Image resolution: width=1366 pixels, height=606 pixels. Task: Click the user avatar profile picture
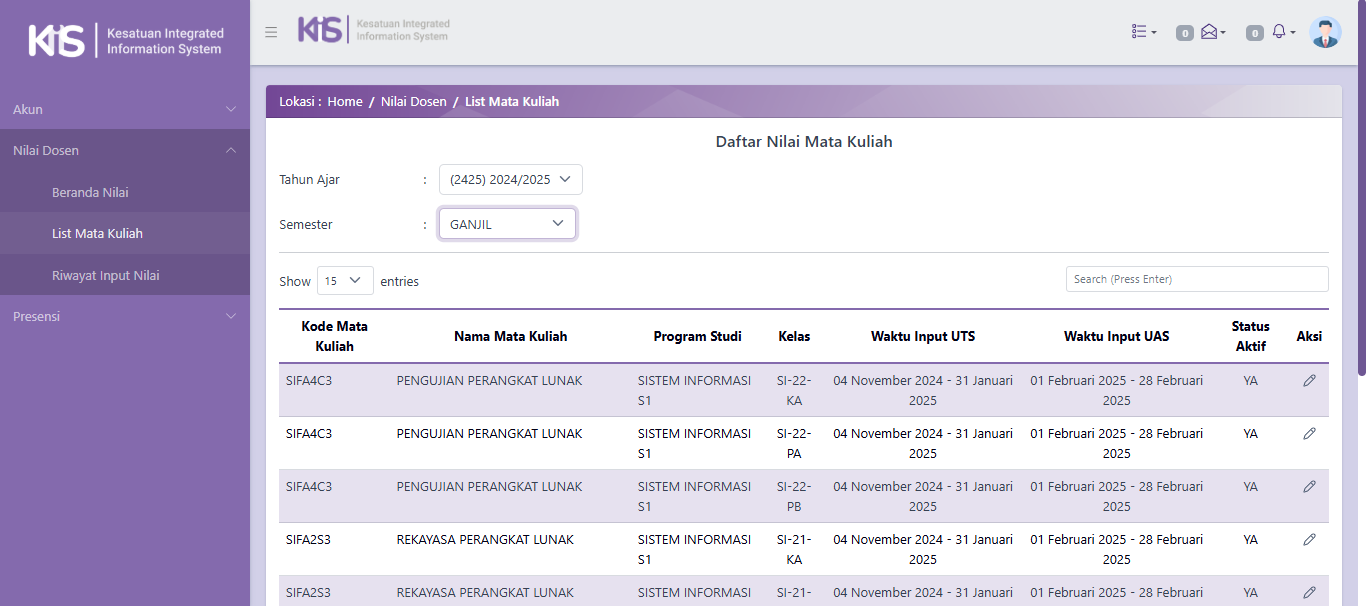pos(1325,32)
